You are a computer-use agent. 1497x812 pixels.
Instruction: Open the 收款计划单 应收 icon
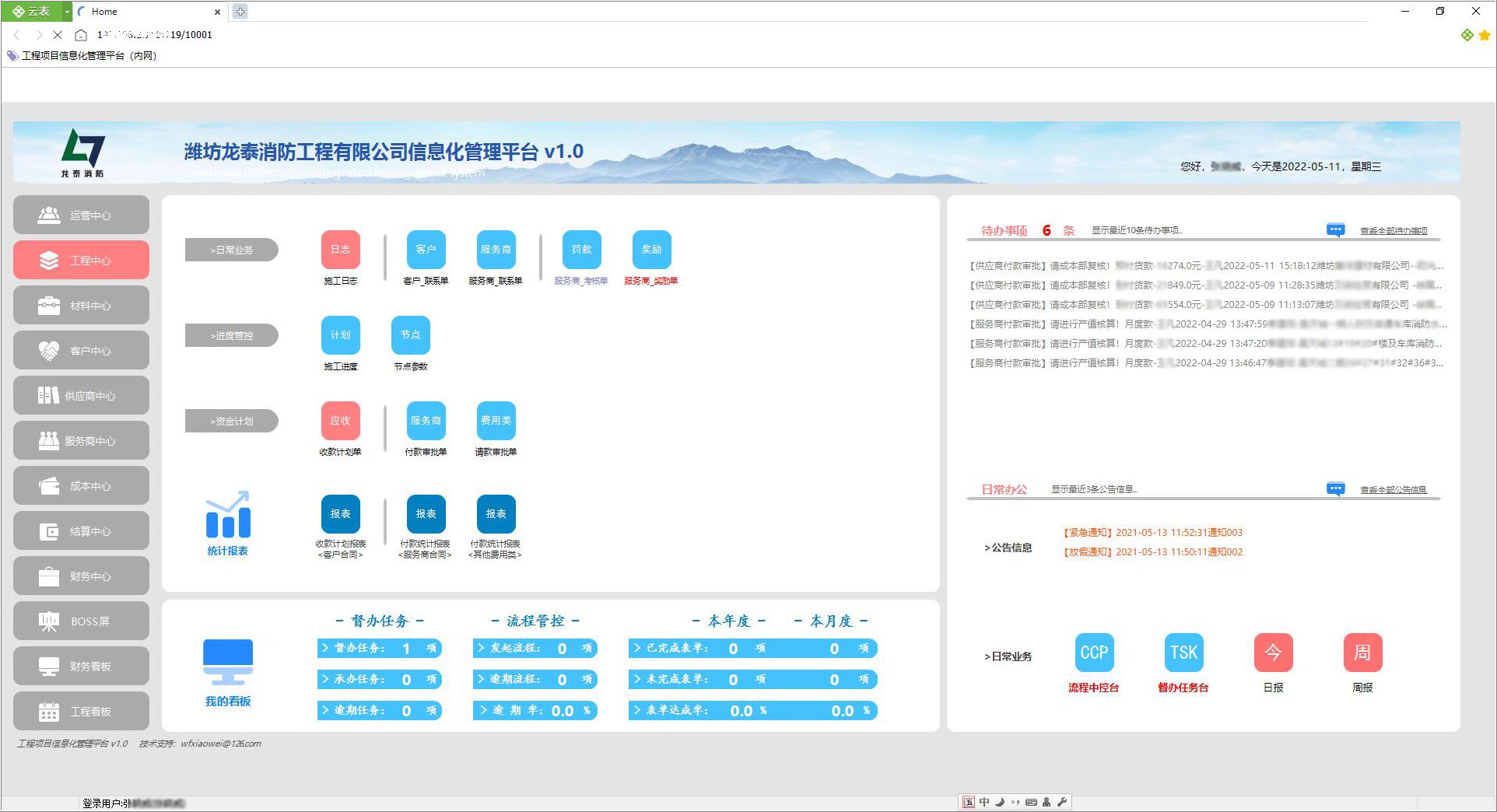pyautogui.click(x=340, y=421)
